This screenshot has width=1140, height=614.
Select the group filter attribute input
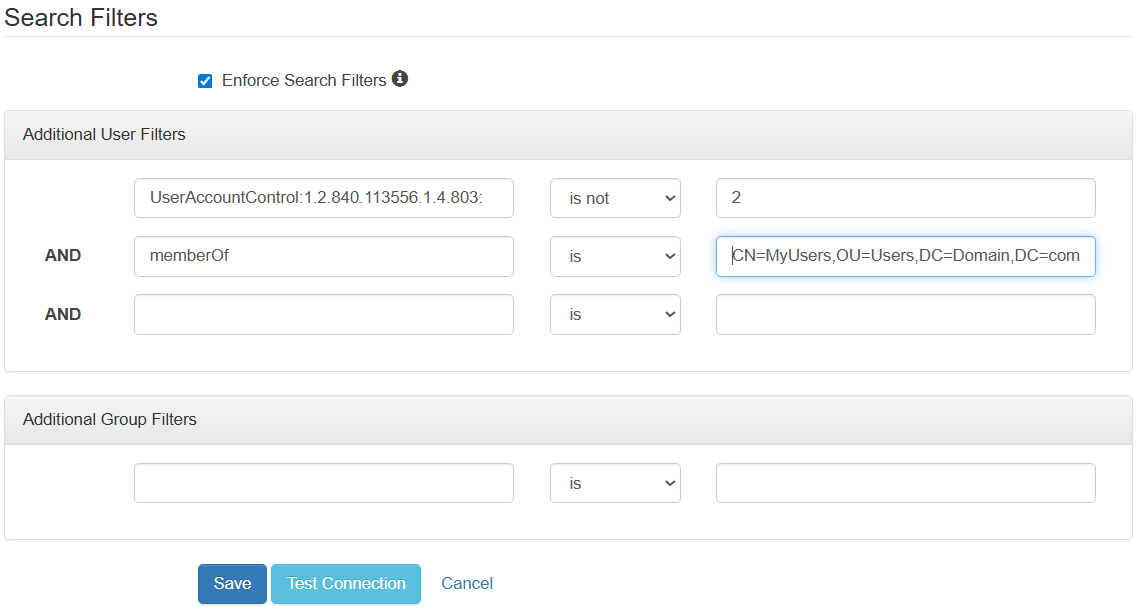tap(323, 483)
